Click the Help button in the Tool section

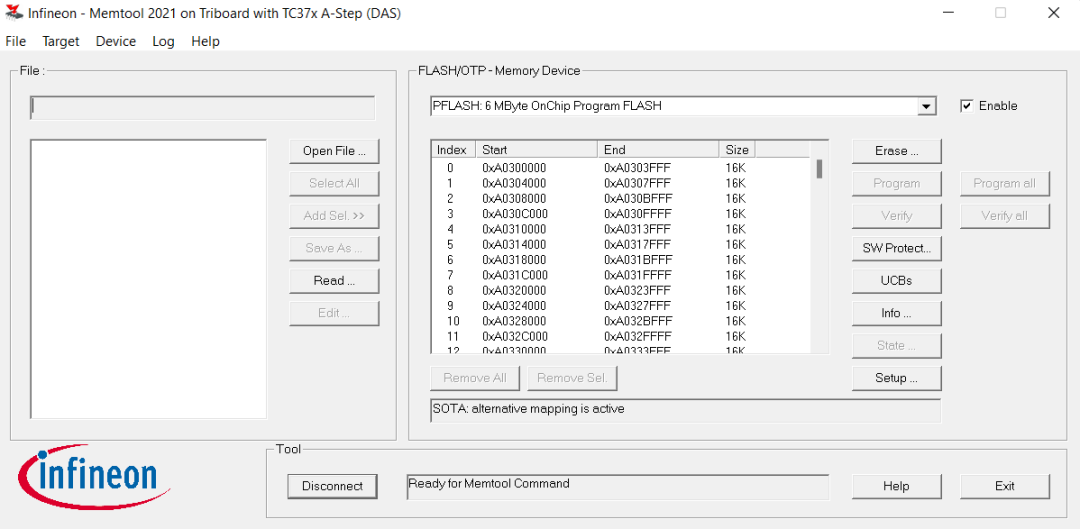pos(896,486)
